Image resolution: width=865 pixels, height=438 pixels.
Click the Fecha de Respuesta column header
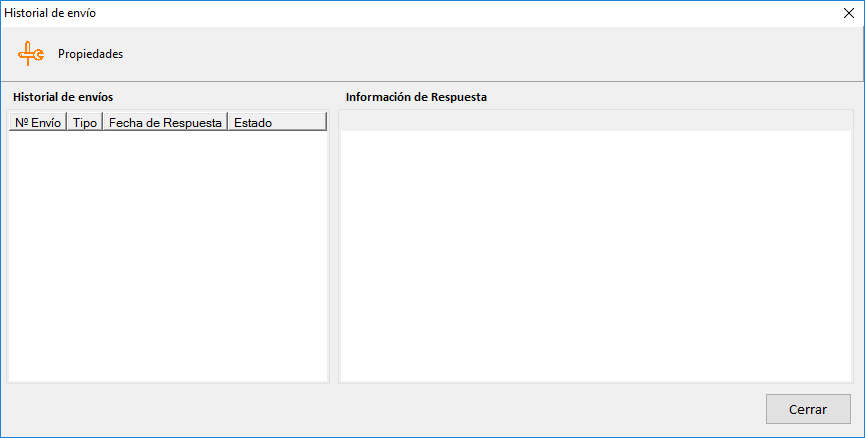pyautogui.click(x=165, y=122)
